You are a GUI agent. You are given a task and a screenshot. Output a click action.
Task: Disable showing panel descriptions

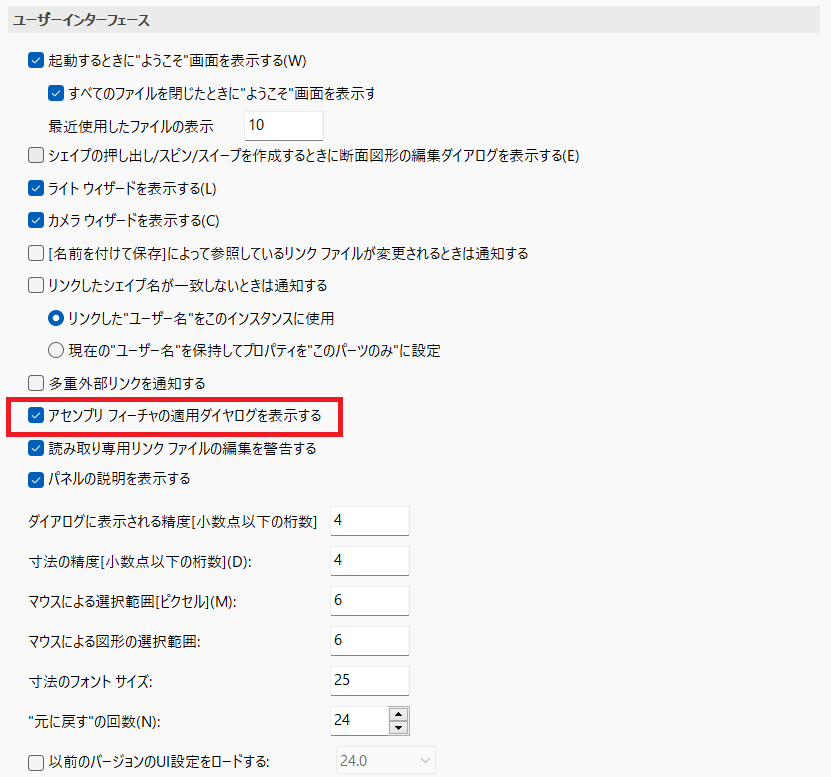(35, 479)
